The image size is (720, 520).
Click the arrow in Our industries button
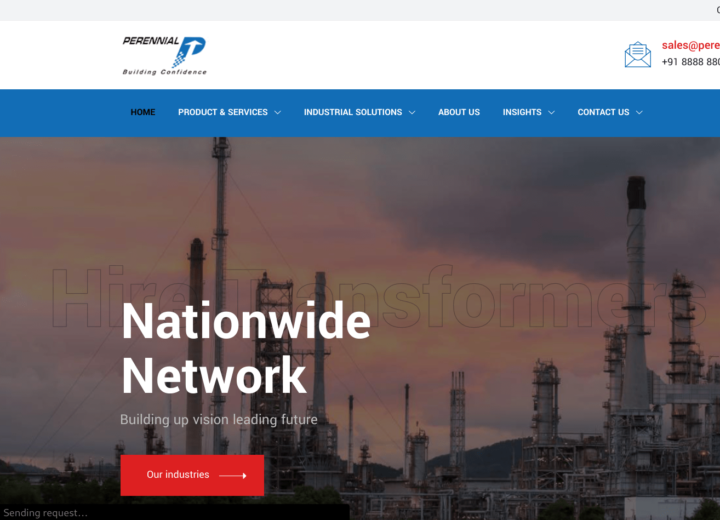pyautogui.click(x=233, y=475)
